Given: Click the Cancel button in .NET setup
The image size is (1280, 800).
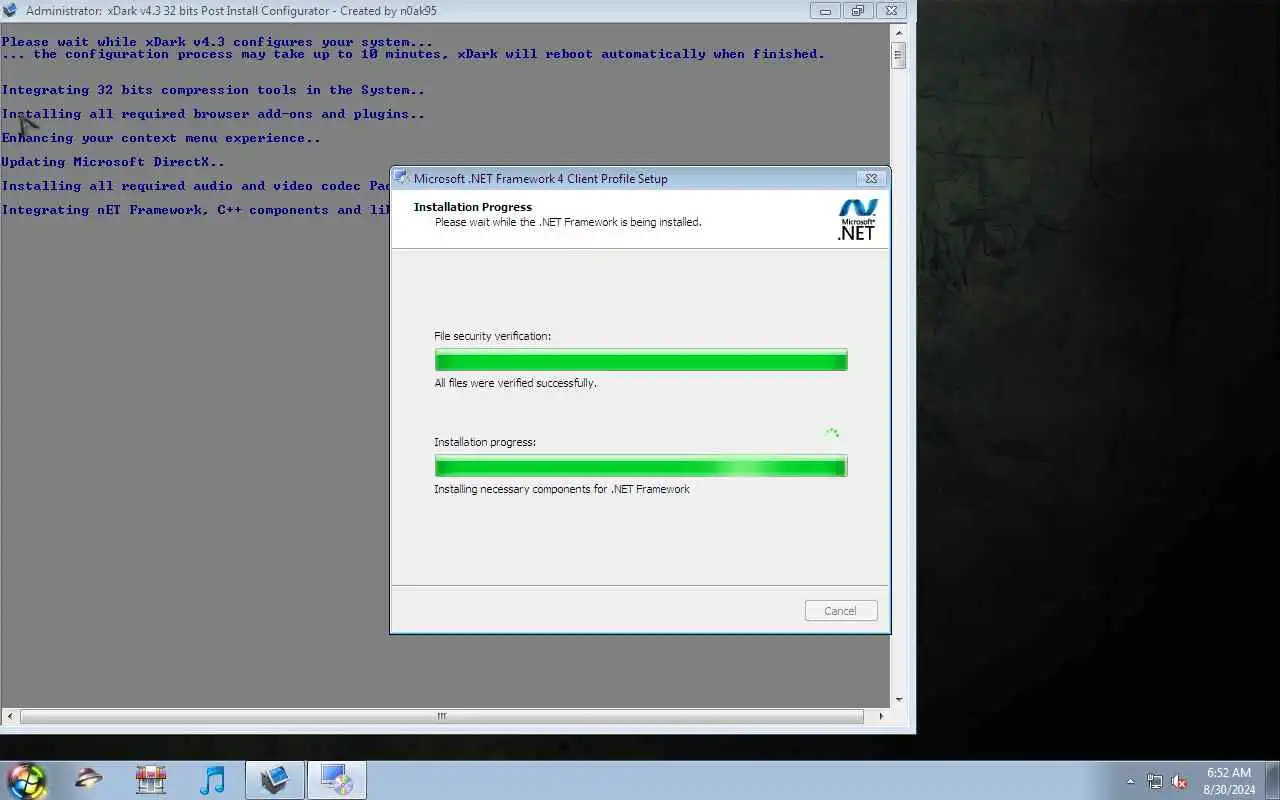Looking at the screenshot, I should pyautogui.click(x=841, y=611).
